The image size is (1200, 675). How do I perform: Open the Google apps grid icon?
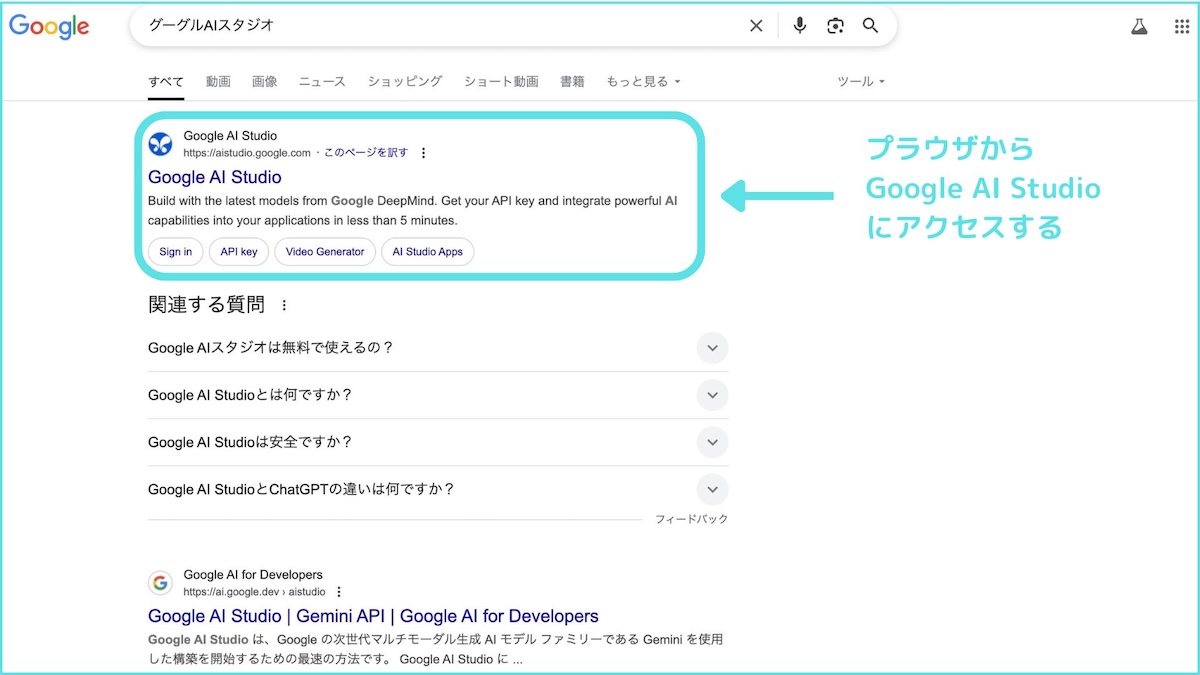pyautogui.click(x=1181, y=27)
